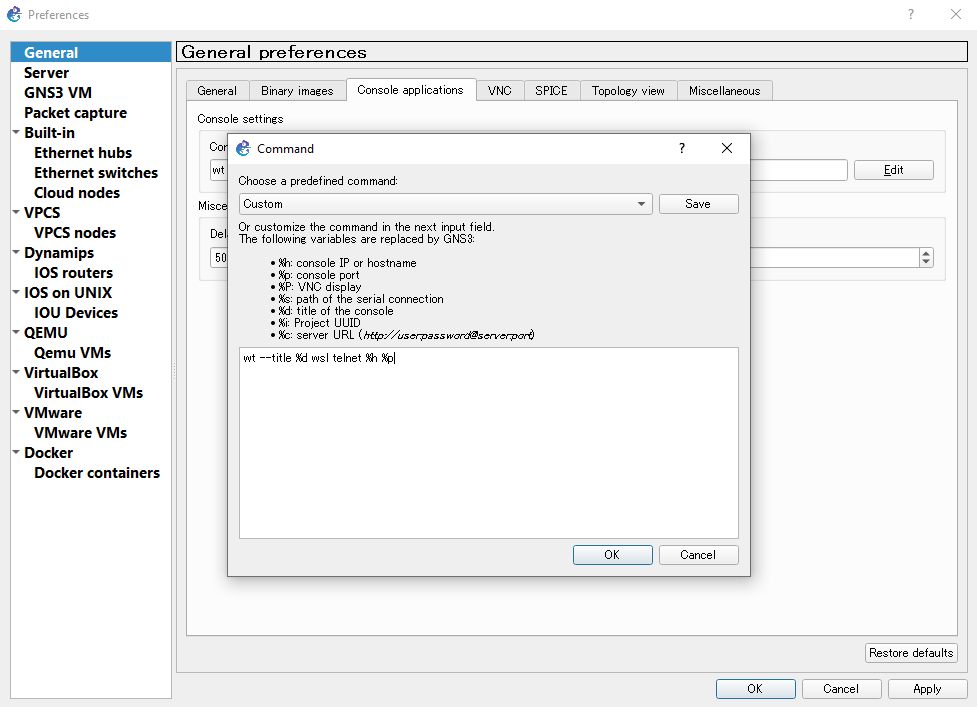Image resolution: width=977 pixels, height=707 pixels.
Task: Collapse the VPCS tree section
Action: 16,212
